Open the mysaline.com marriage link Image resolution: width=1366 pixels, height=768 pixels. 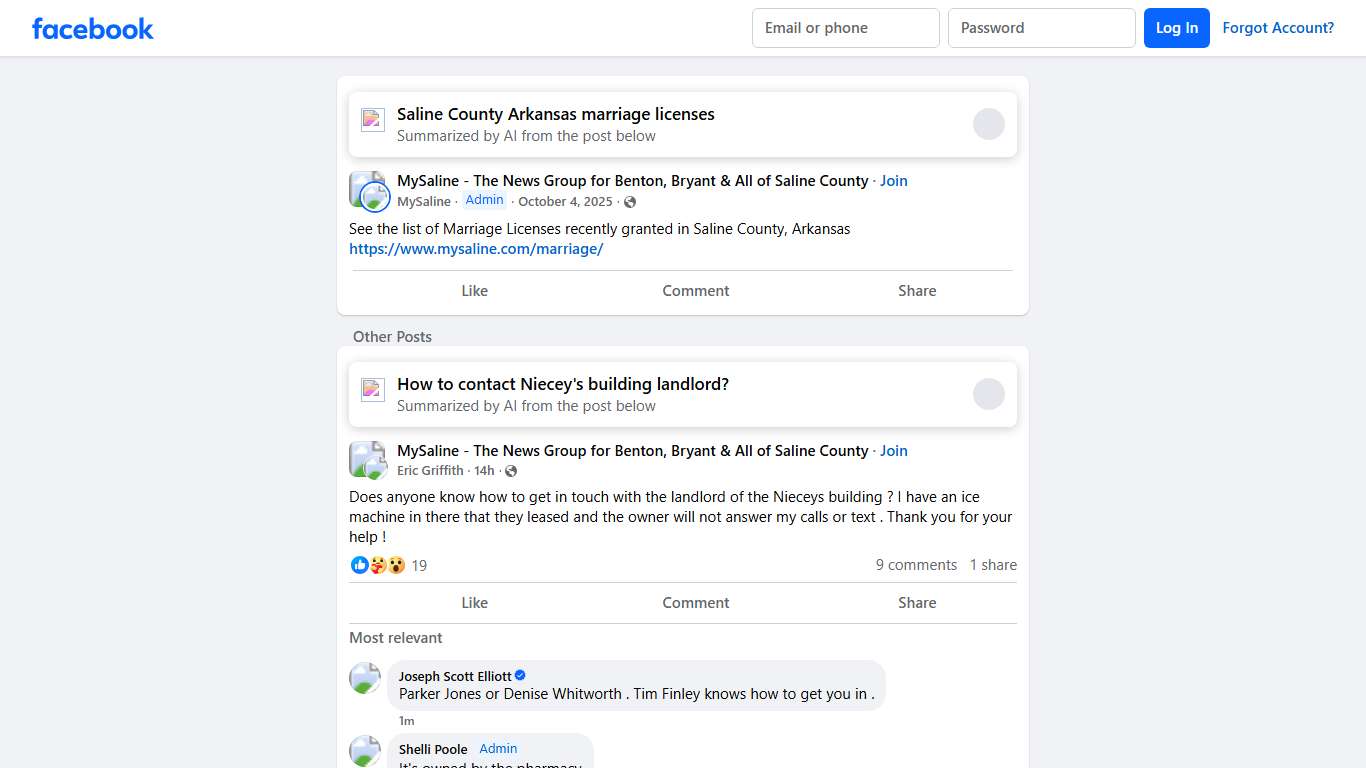[x=477, y=248]
